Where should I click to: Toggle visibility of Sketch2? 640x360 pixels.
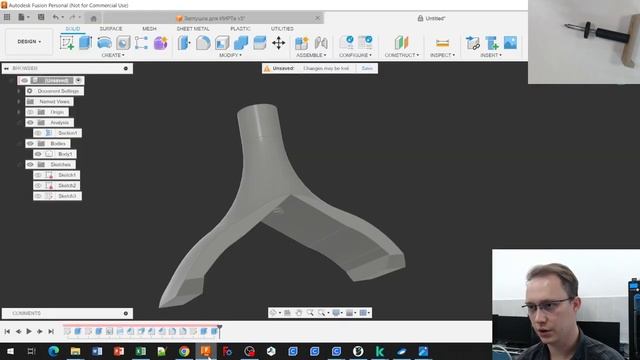pyautogui.click(x=38, y=186)
